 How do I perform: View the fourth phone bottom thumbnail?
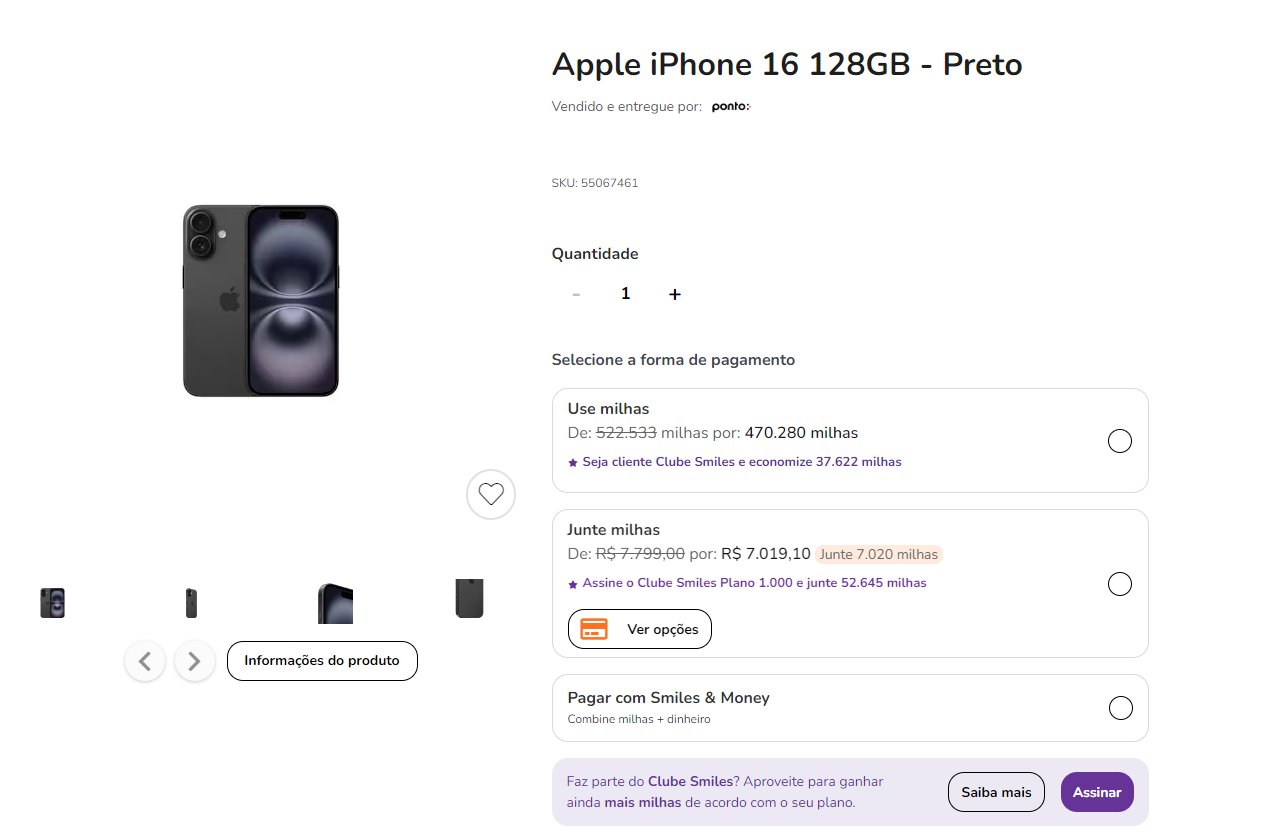pos(469,599)
